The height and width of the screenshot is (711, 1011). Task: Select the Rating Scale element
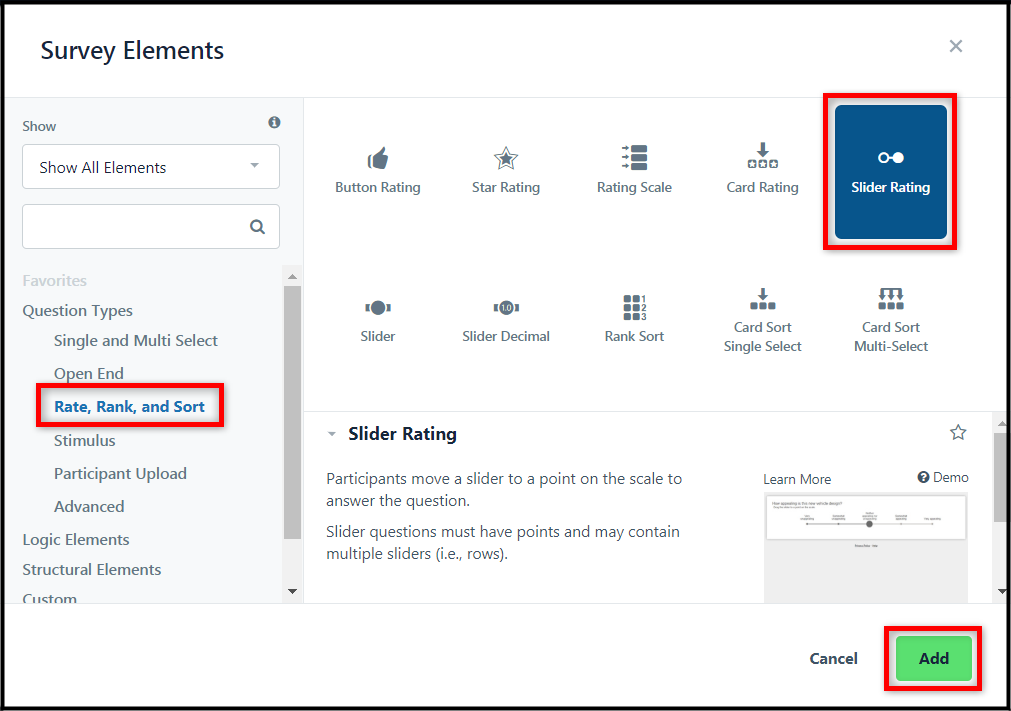tap(634, 171)
